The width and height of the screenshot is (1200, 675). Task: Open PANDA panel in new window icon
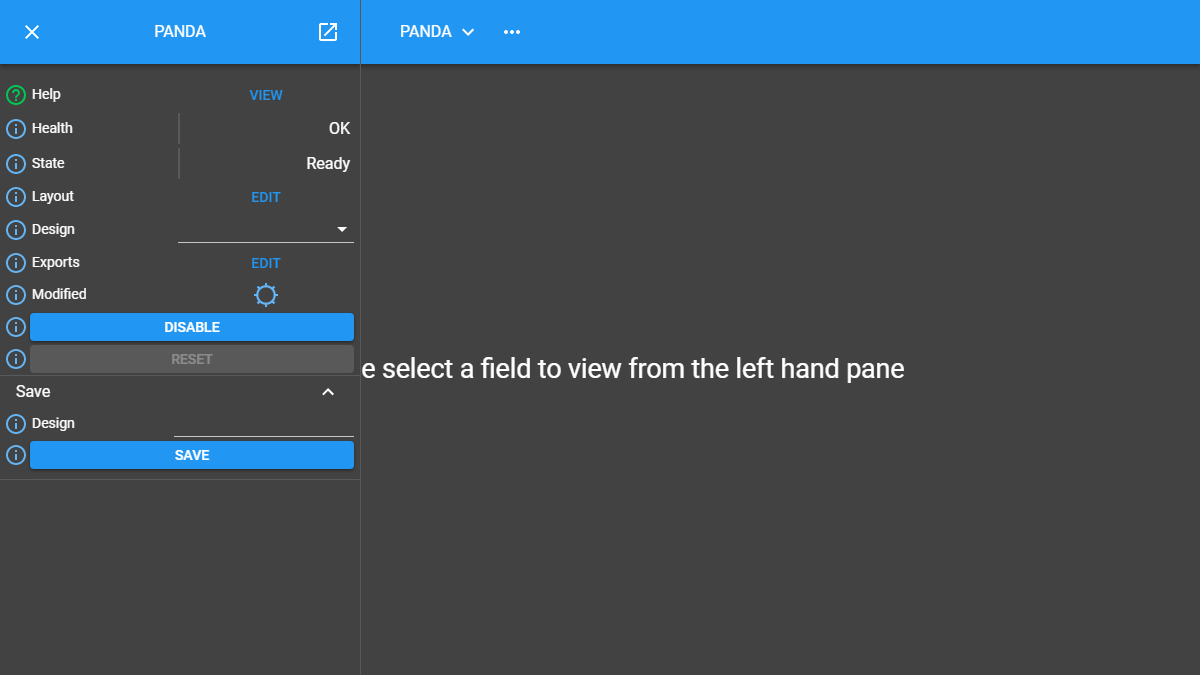[x=328, y=32]
